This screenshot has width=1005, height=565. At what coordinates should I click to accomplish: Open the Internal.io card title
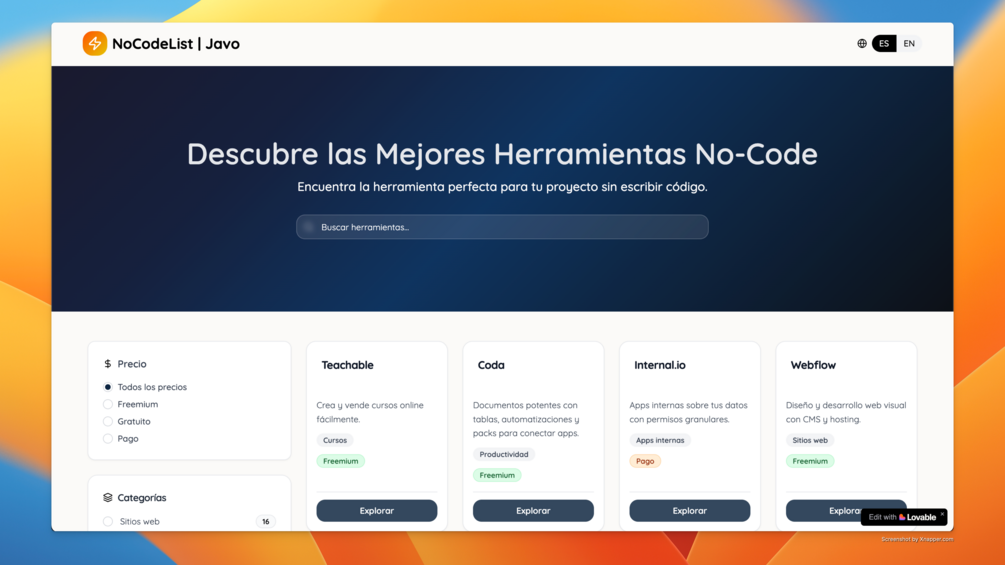(x=660, y=365)
